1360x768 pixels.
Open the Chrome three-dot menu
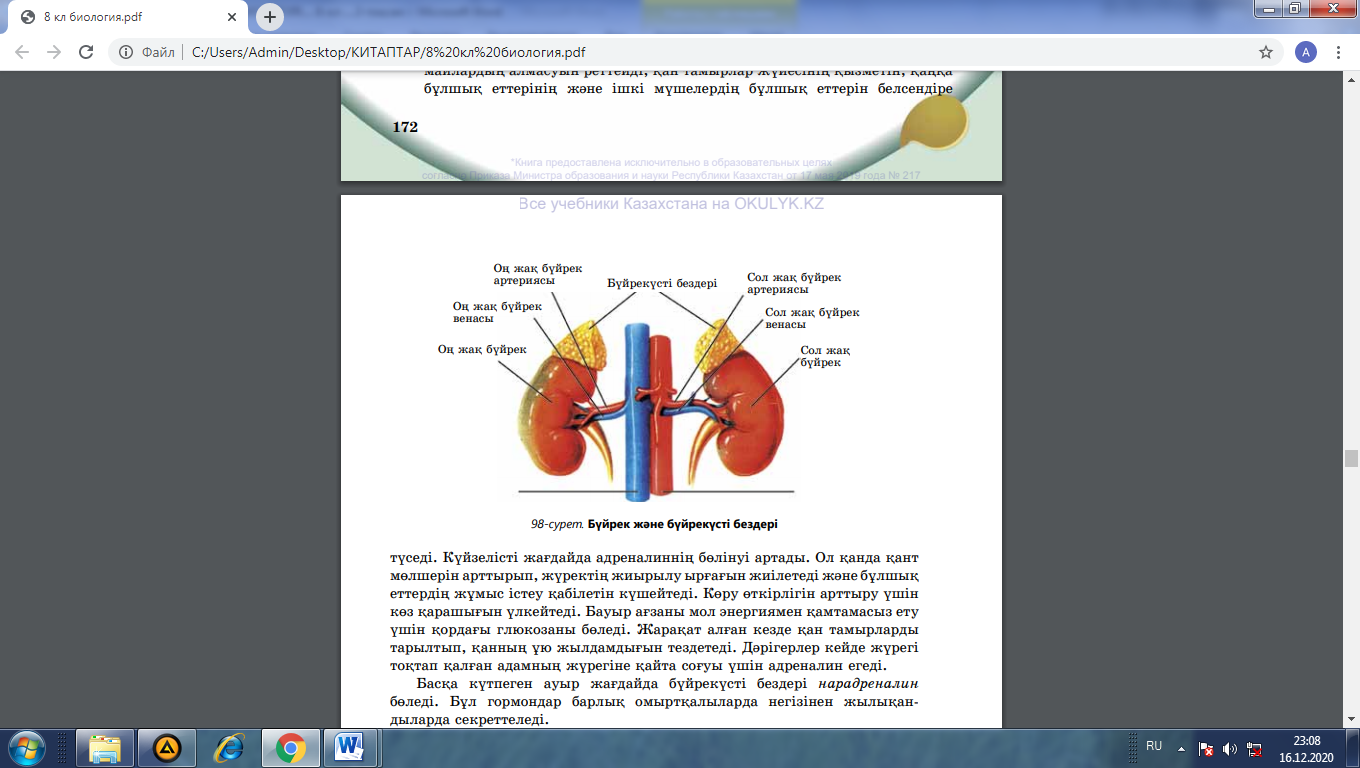click(x=1337, y=52)
